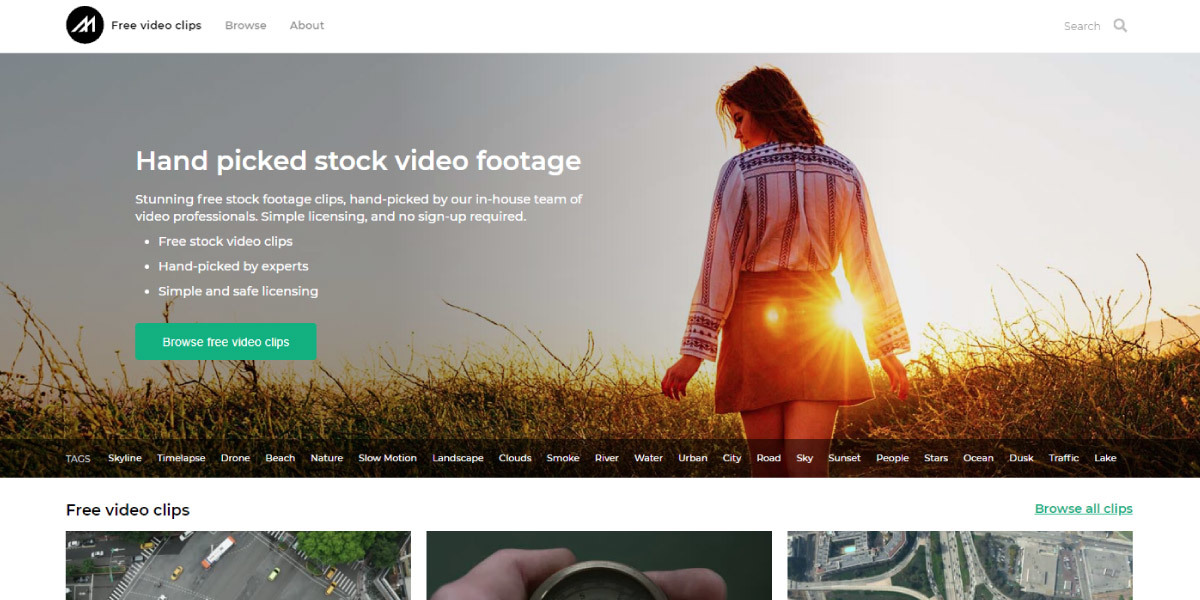Click the search magnifier icon

coord(1120,26)
